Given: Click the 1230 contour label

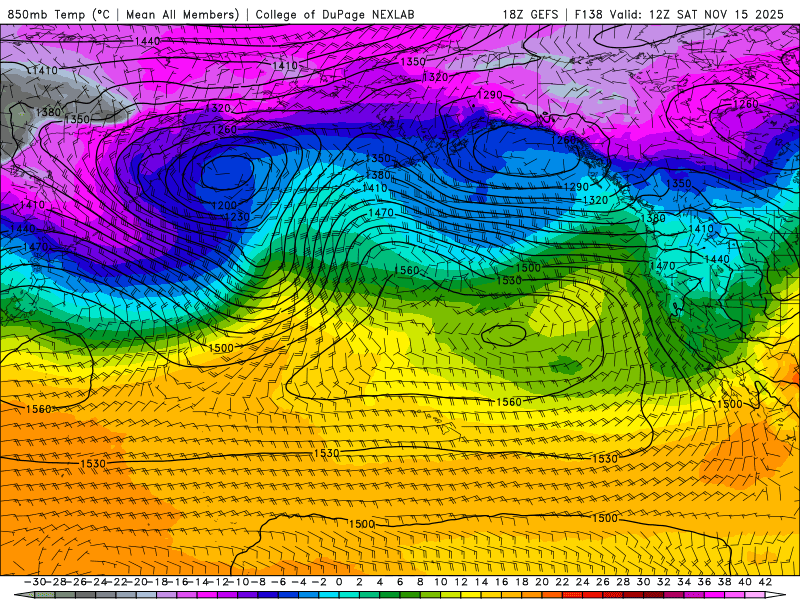Looking at the screenshot, I should coord(237,217).
